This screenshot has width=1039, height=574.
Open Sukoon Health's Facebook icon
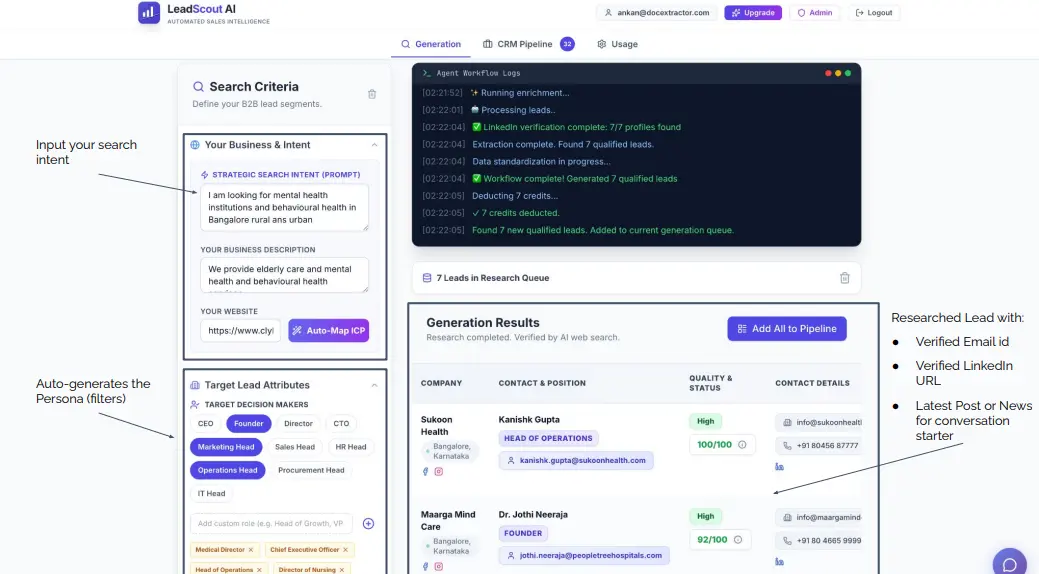[x=425, y=471]
